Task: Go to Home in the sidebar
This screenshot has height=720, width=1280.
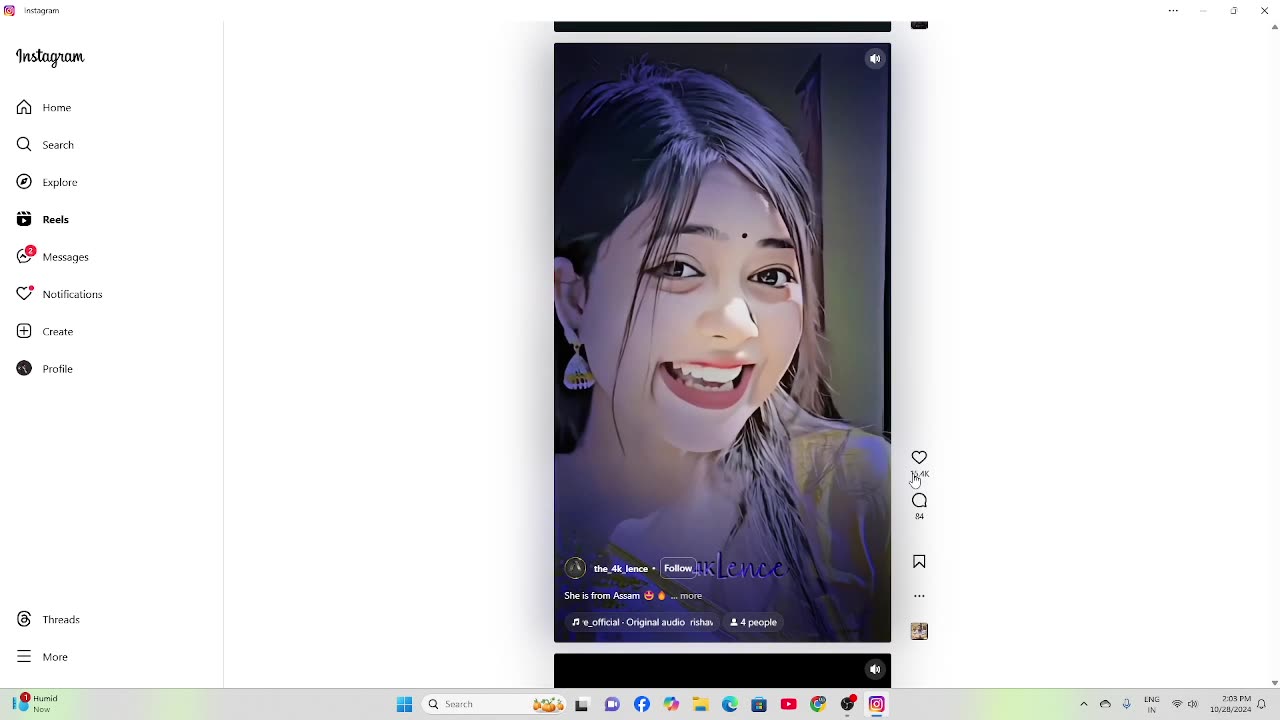Action: [44, 107]
